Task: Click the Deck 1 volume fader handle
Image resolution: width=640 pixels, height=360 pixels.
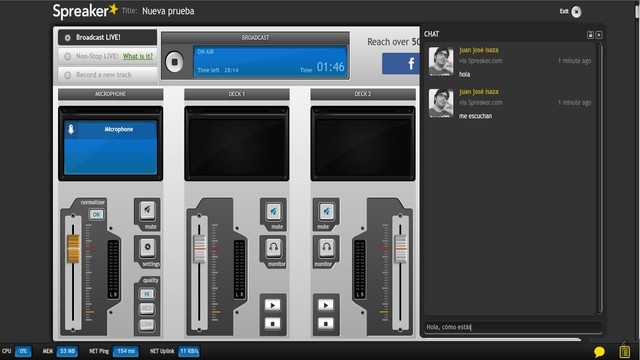Action: click(200, 249)
